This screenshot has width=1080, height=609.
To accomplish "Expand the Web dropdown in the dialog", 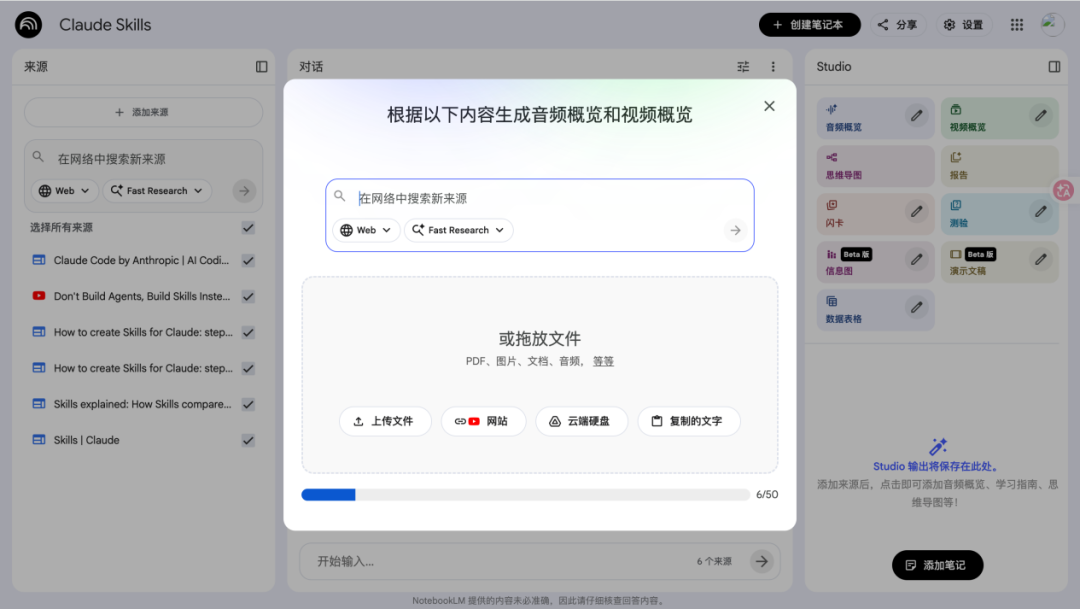I will pyautogui.click(x=366, y=230).
